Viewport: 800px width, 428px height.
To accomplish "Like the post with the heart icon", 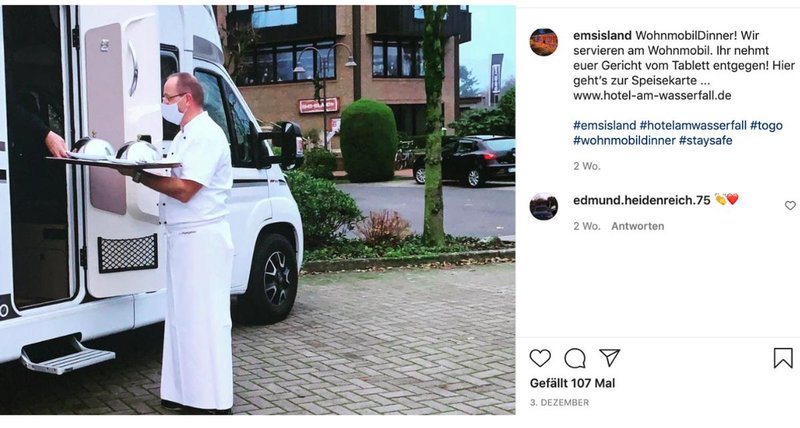I will point(540,358).
